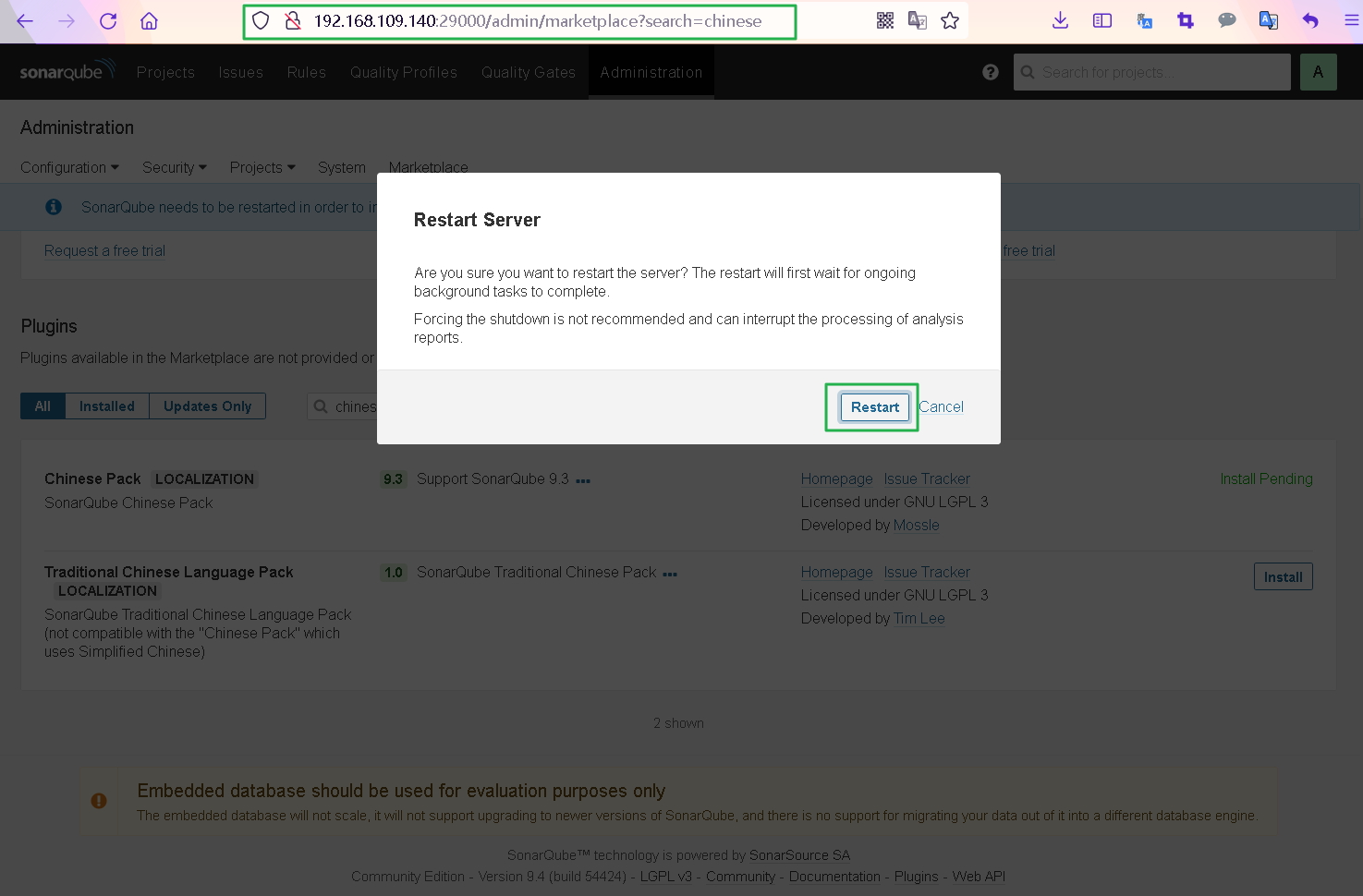The image size is (1363, 896).
Task: Go forward with the browser forward arrow
Action: tap(67, 20)
